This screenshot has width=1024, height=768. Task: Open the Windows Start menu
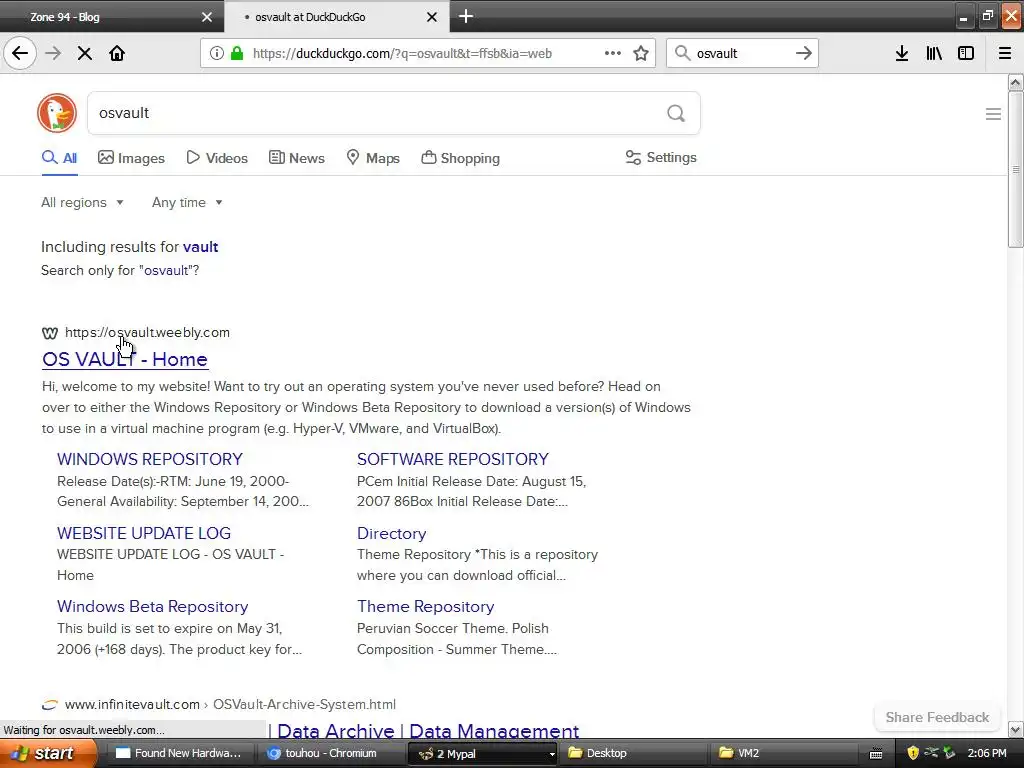coord(46,754)
